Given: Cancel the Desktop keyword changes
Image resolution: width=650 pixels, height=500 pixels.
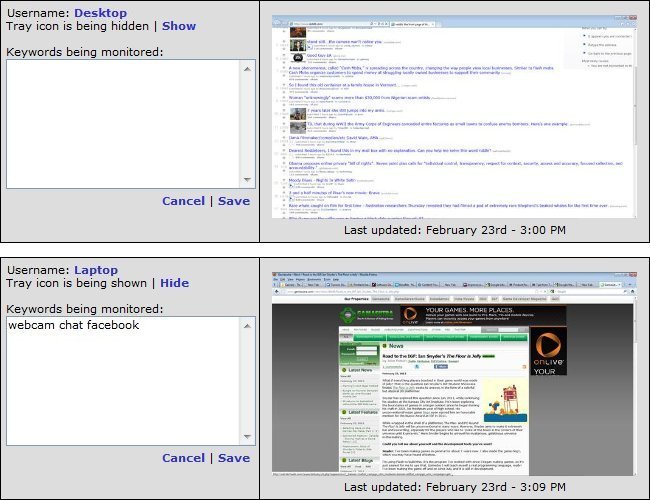Looking at the screenshot, I should tap(183, 201).
